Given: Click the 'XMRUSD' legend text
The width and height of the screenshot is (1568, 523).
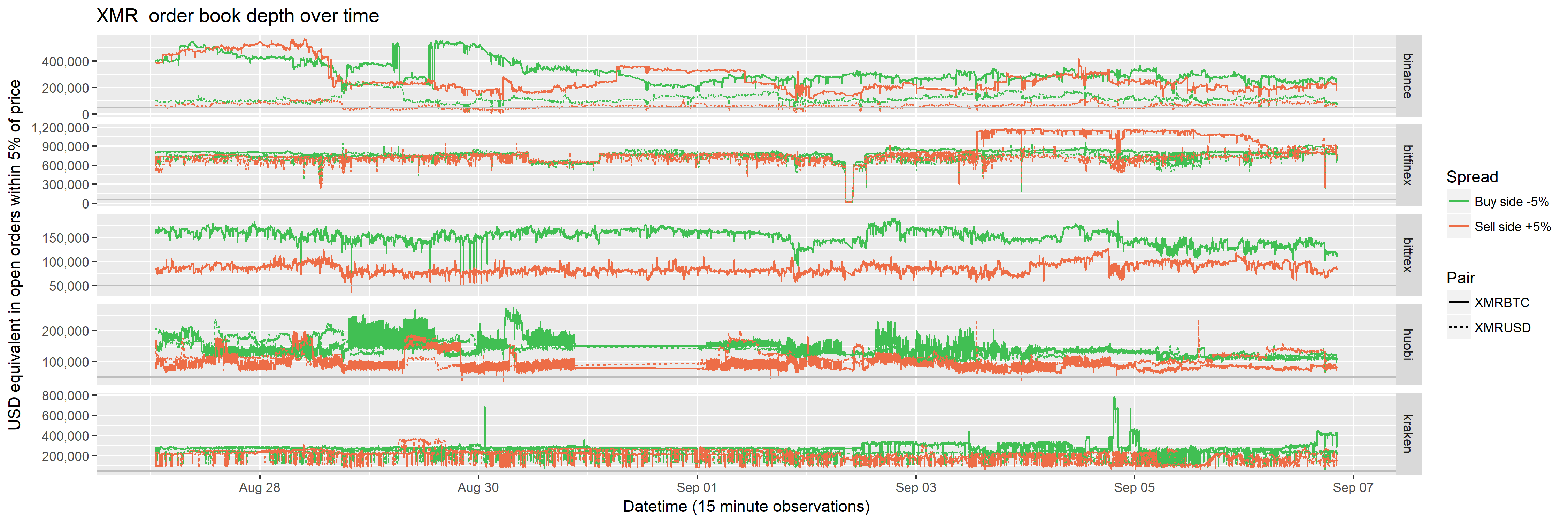Looking at the screenshot, I should pos(1502,327).
